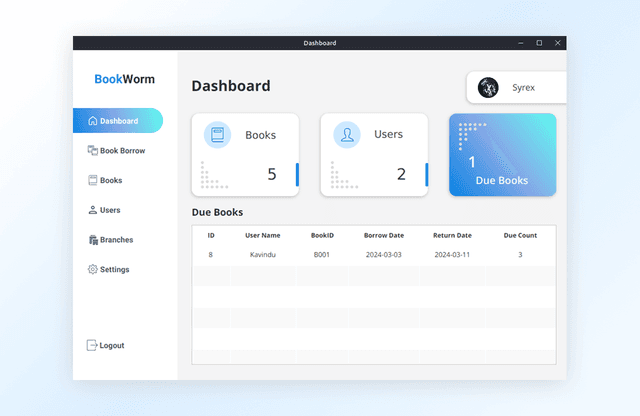Screen dimensions: 640x416
Task: Click the round person icon in Users card
Action: [x=347, y=135]
